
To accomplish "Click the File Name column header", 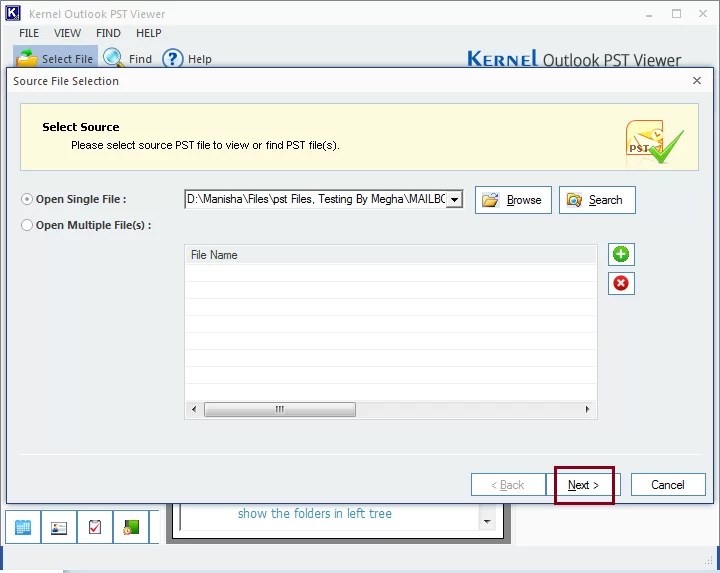I will coord(390,255).
